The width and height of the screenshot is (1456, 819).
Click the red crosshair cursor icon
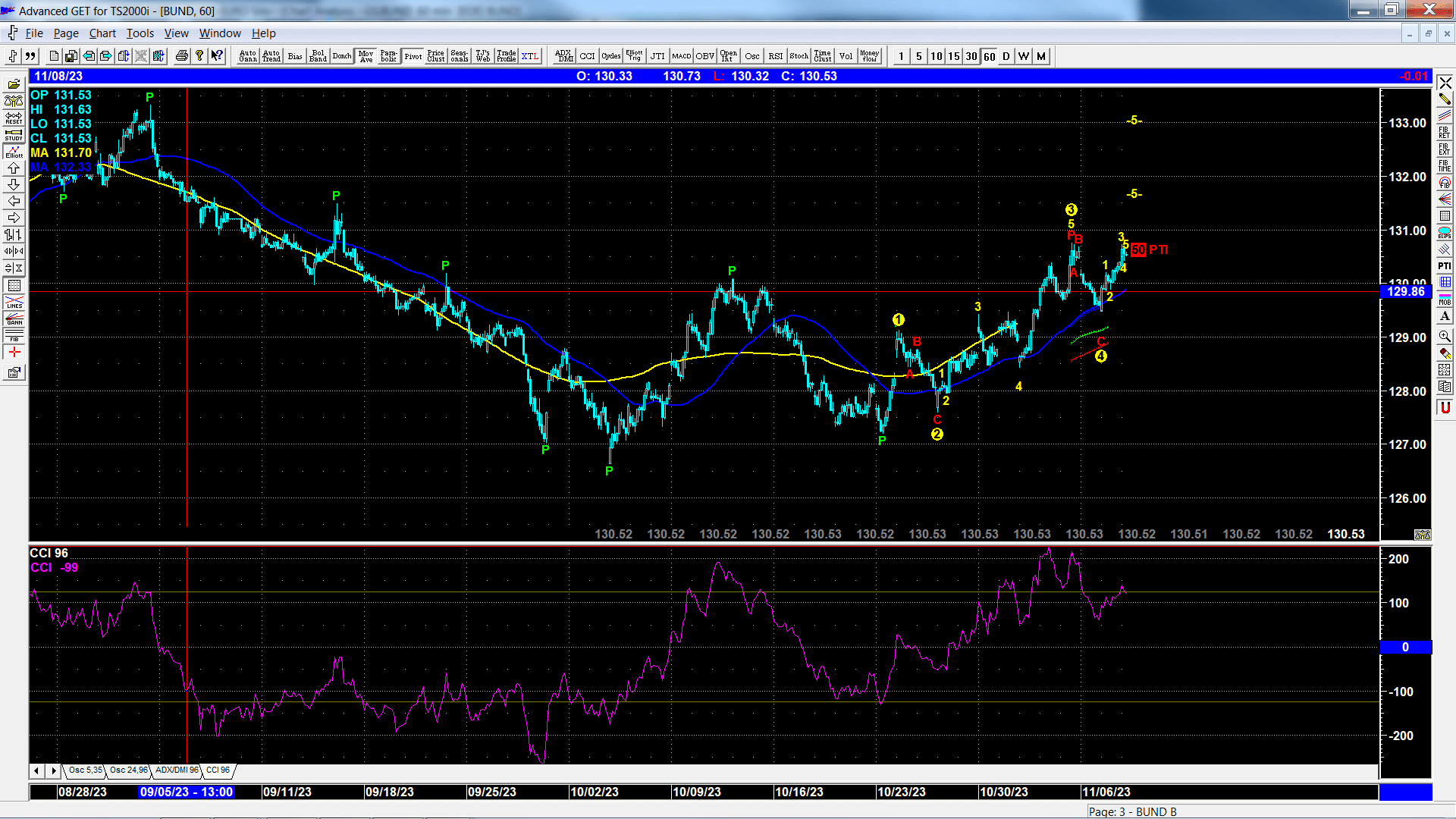(14, 353)
